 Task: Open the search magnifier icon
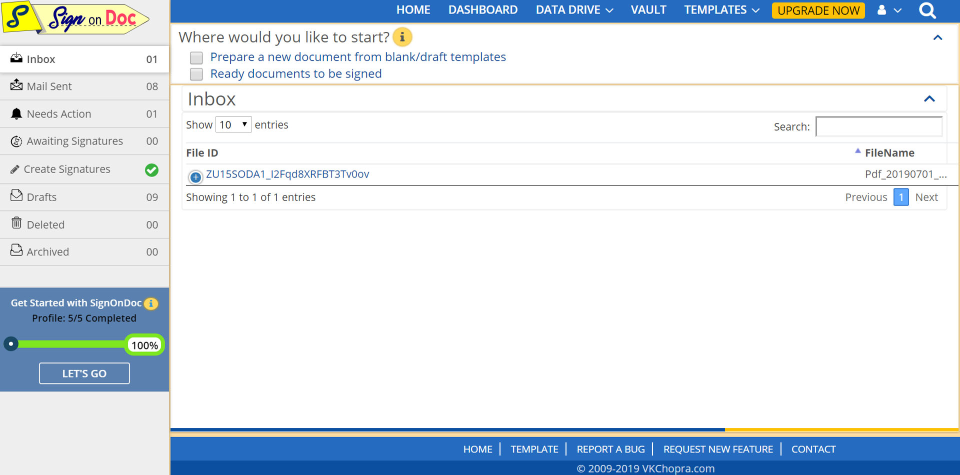click(928, 10)
